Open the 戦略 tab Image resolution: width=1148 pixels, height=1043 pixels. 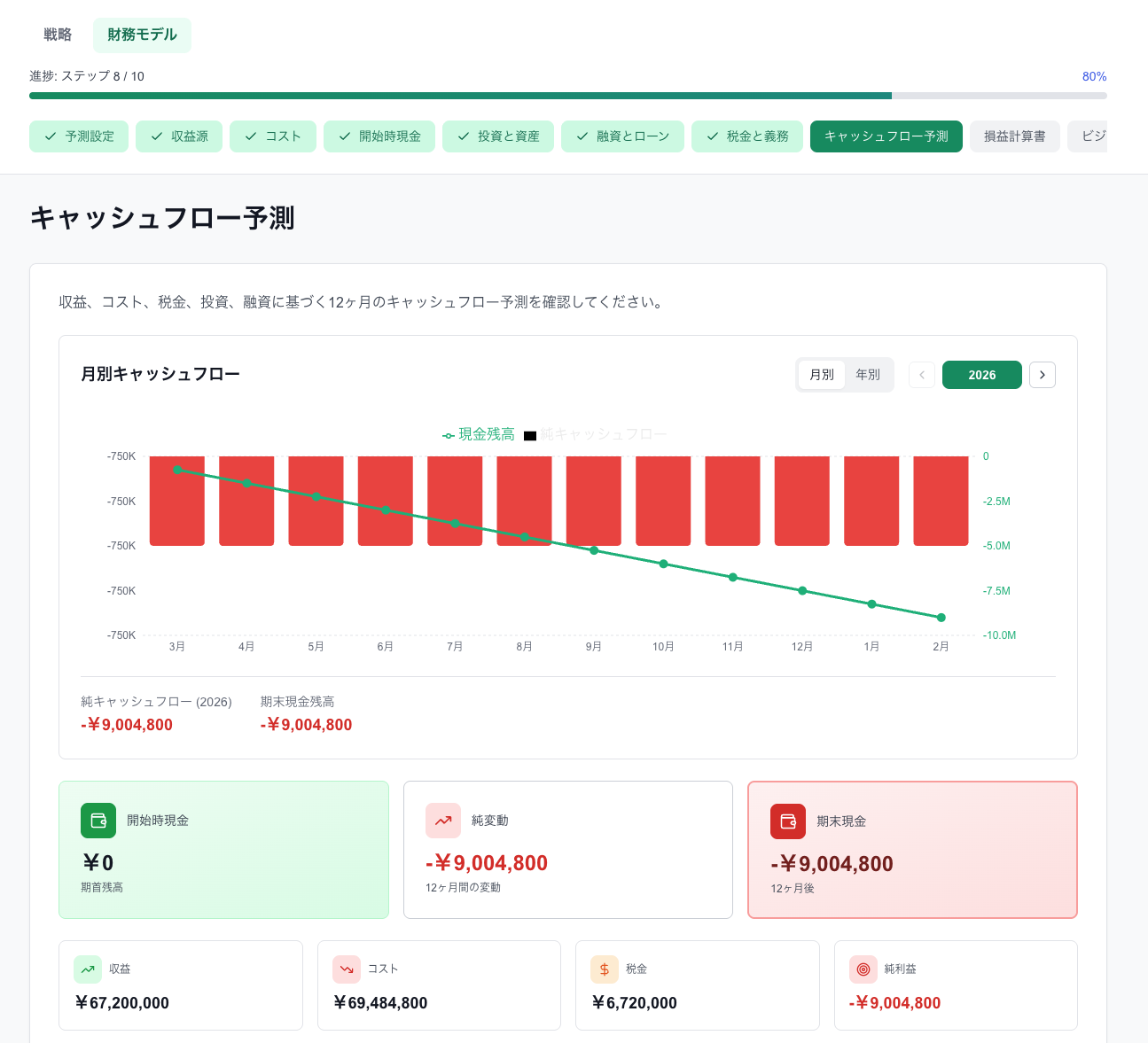(58, 35)
